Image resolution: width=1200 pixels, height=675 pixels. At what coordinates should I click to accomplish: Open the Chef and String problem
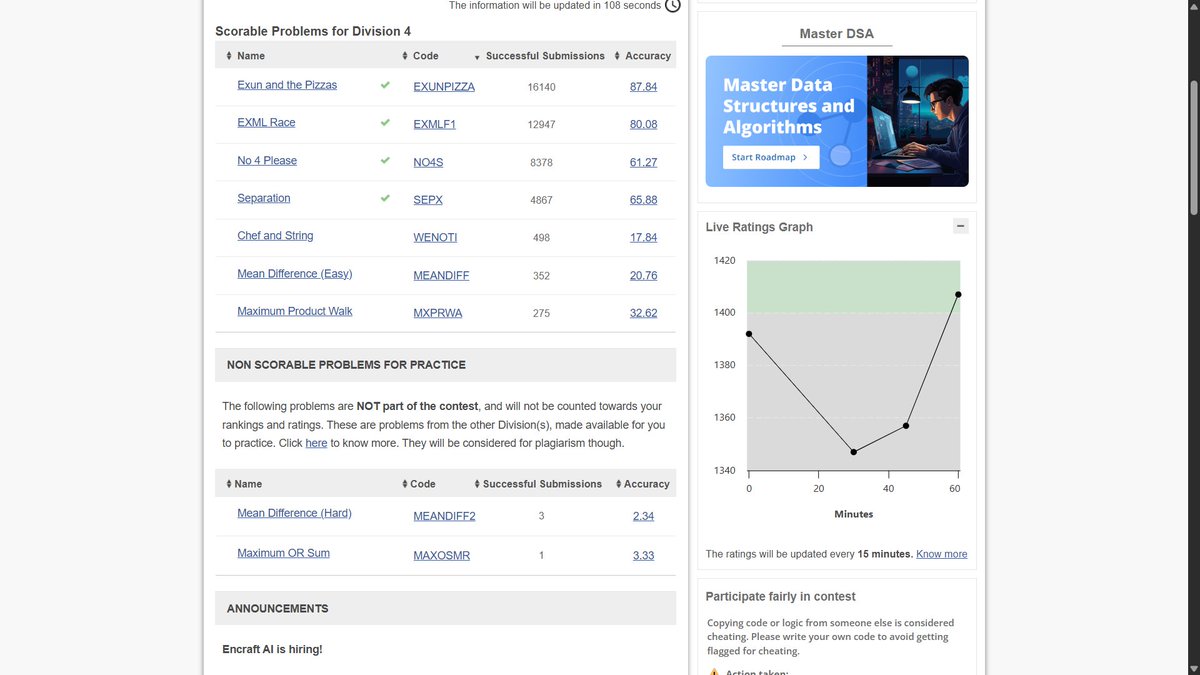(275, 236)
